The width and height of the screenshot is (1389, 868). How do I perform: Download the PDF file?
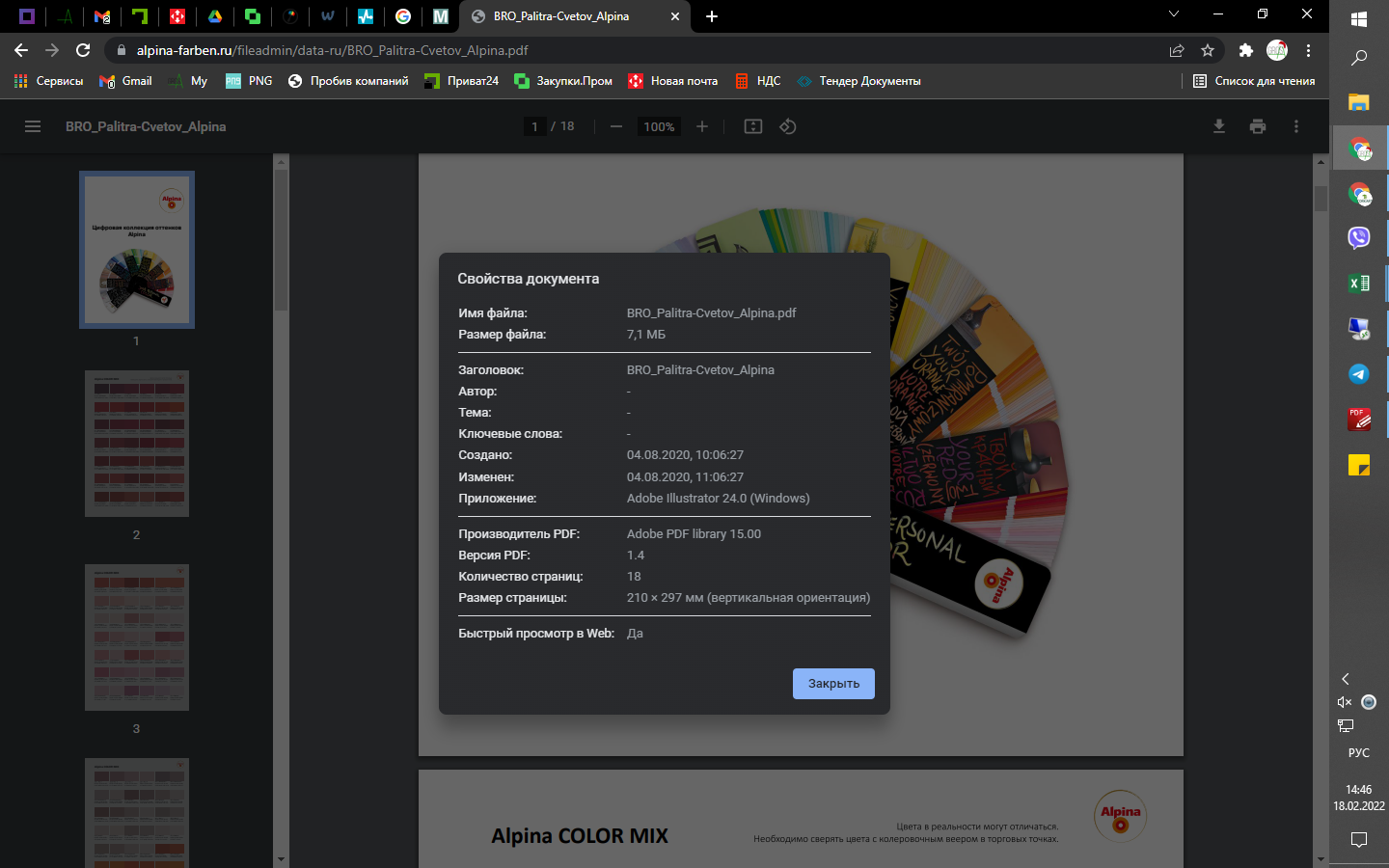click(x=1219, y=126)
